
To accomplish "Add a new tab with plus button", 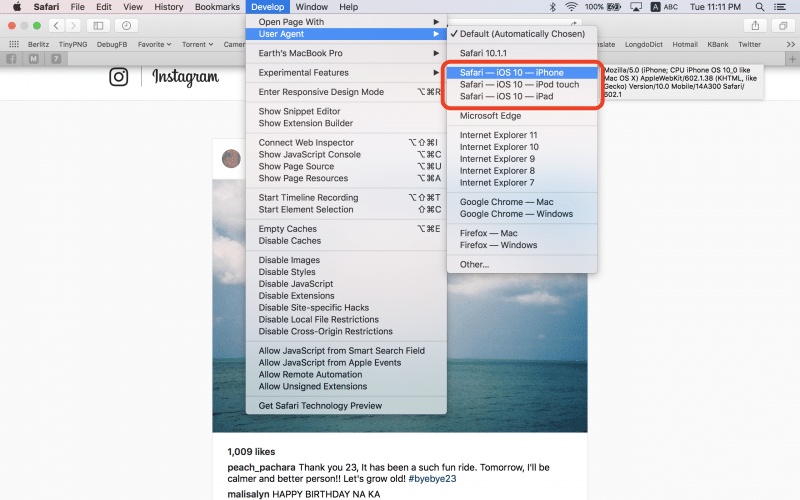I will click(x=792, y=59).
